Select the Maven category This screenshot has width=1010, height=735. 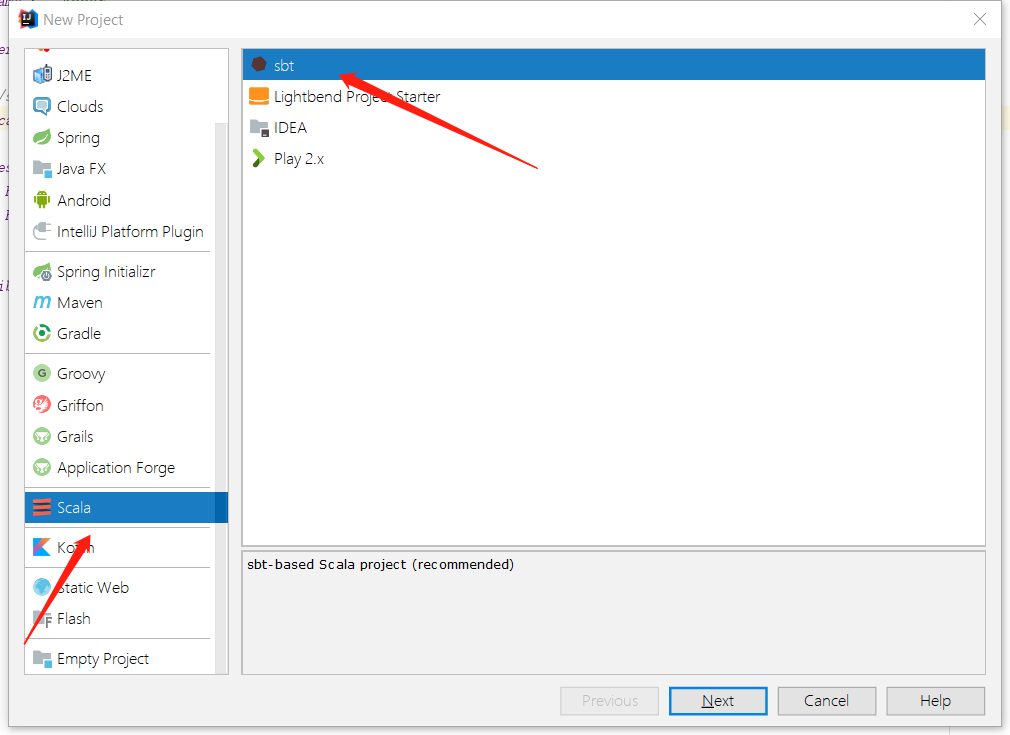pos(120,302)
